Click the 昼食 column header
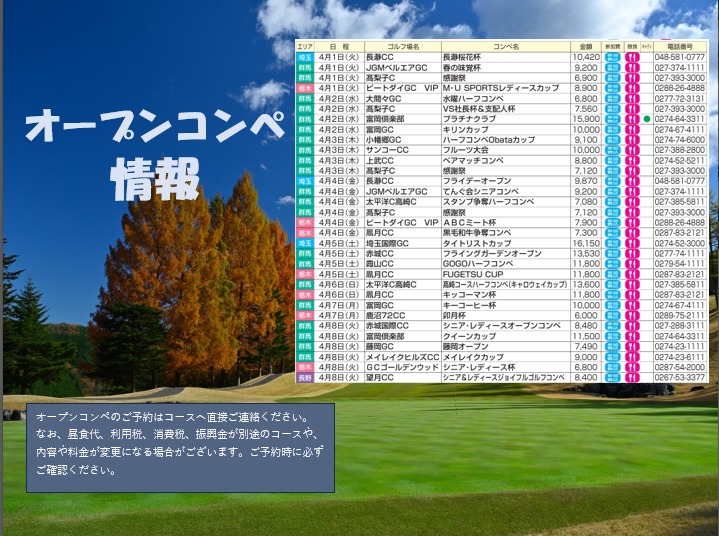 point(632,47)
